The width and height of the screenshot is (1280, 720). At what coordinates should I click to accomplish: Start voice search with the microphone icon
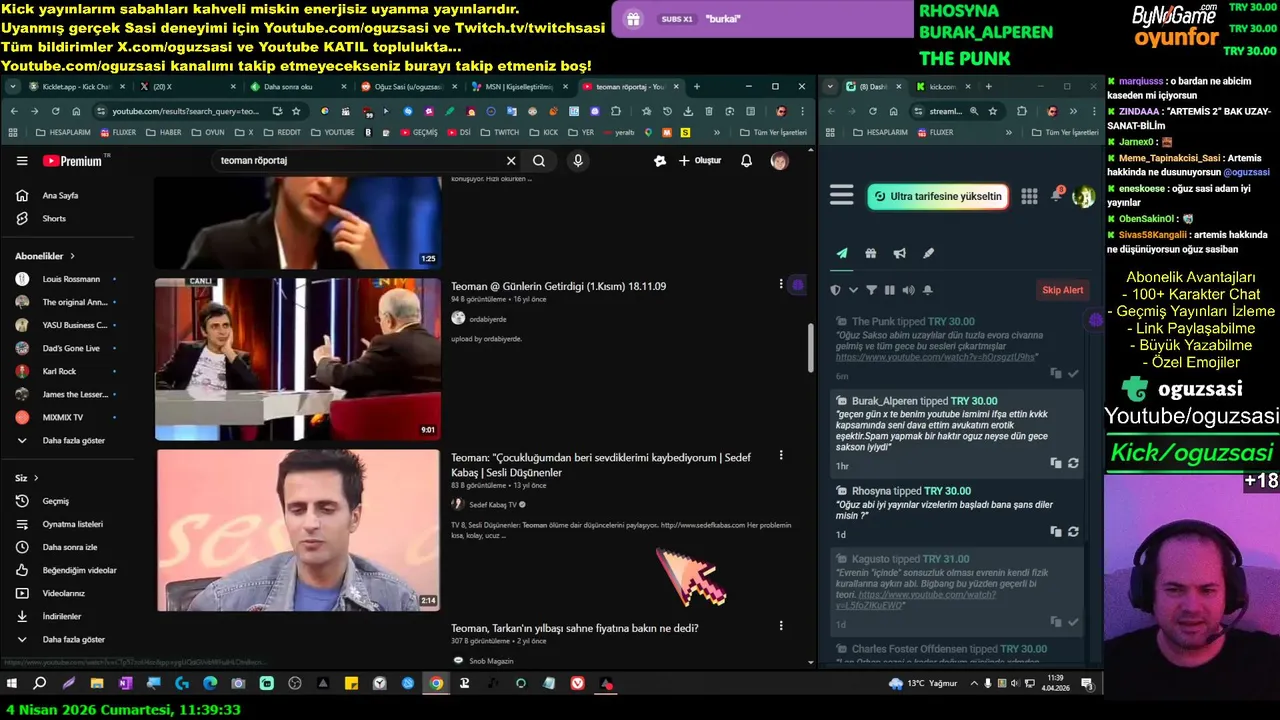pos(578,161)
